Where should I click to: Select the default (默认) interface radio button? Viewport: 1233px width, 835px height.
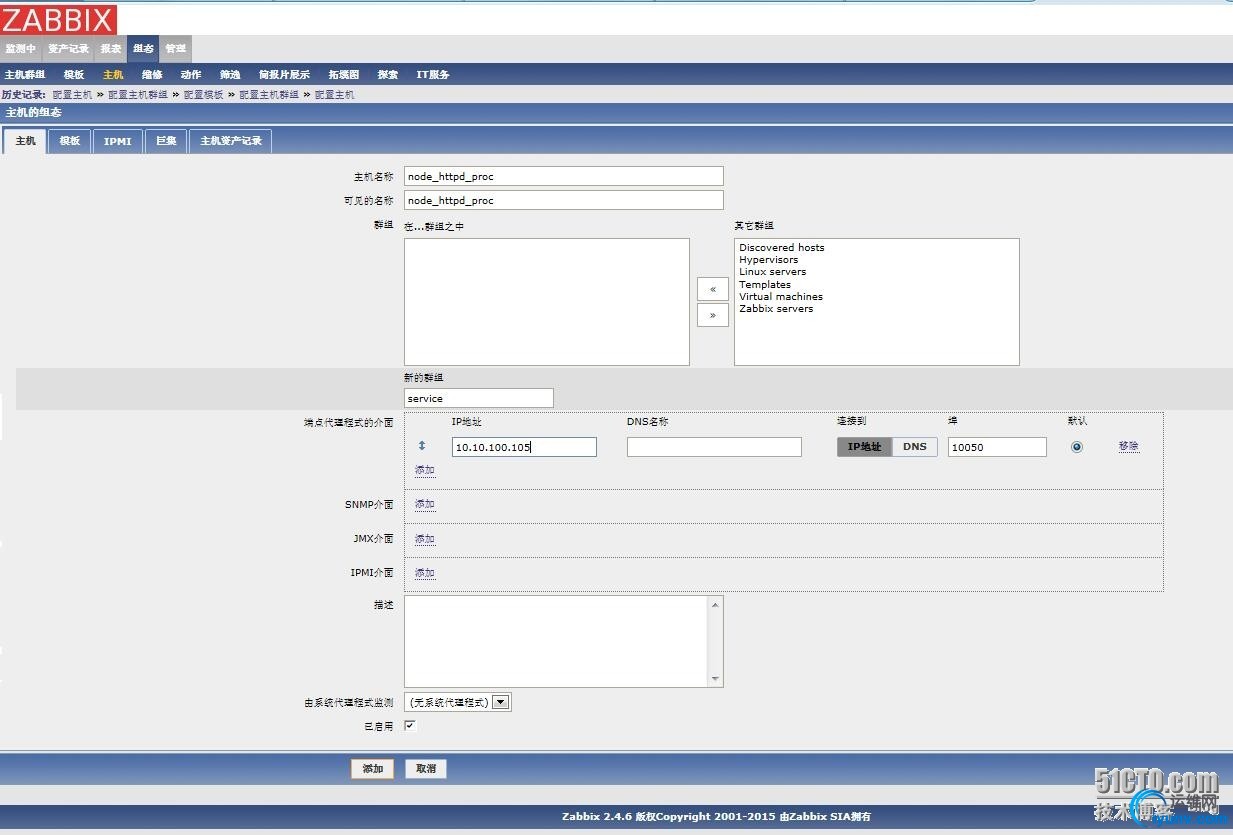click(1077, 447)
